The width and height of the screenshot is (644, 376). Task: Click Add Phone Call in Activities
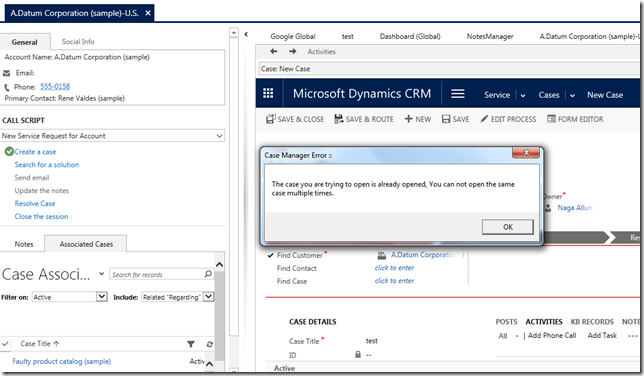pos(552,335)
